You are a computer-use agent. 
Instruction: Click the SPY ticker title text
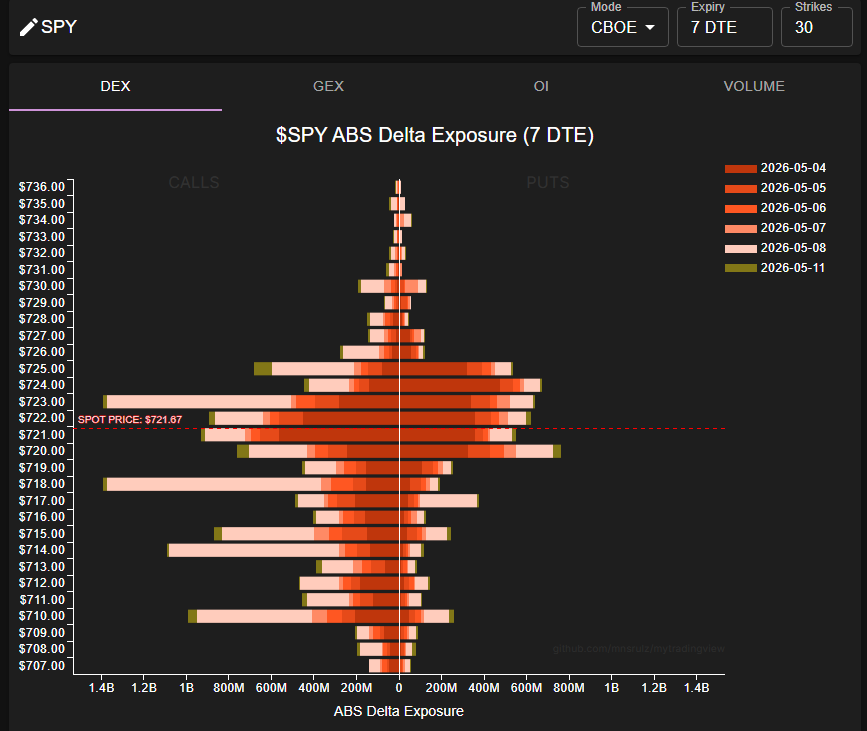(x=59, y=27)
